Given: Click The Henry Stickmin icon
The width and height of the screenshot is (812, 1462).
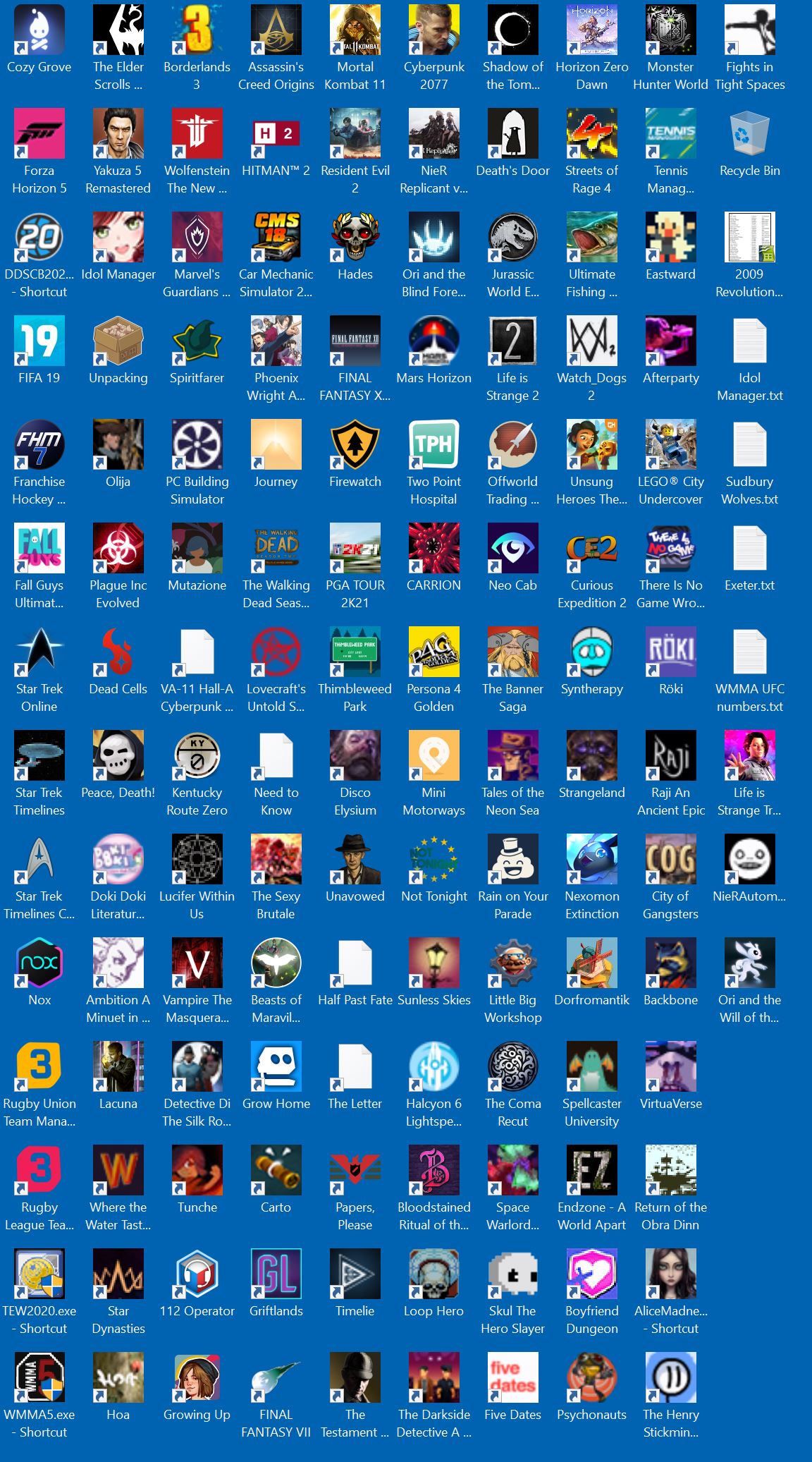Looking at the screenshot, I should [671, 1377].
